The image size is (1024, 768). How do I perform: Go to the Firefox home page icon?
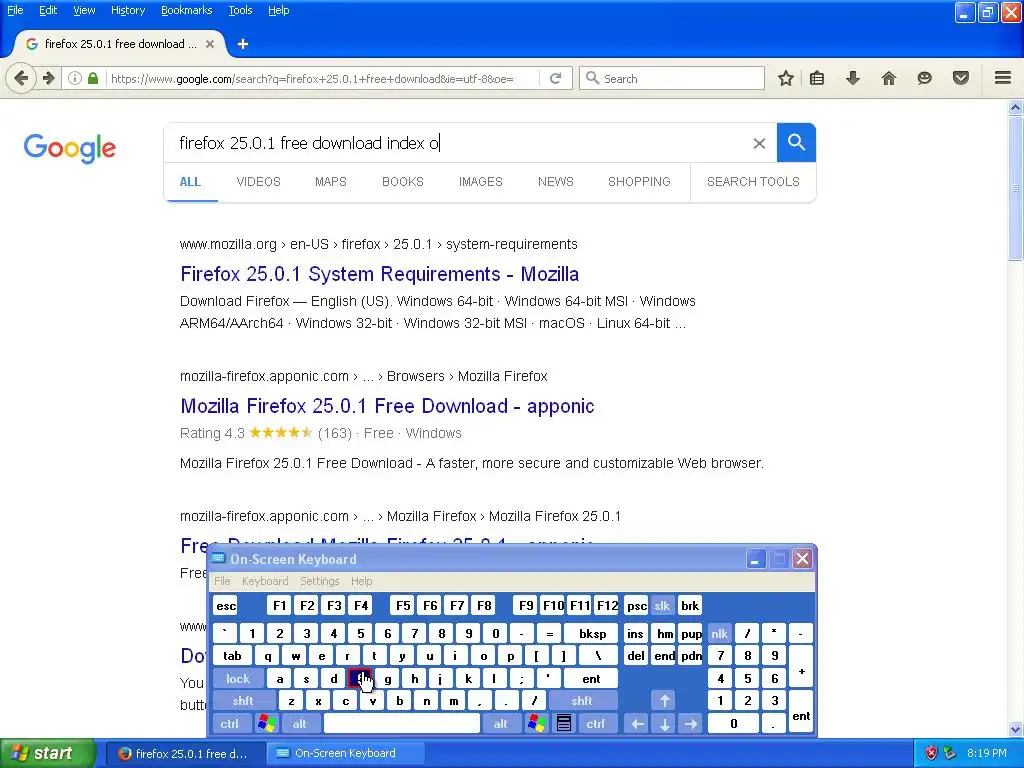point(889,78)
